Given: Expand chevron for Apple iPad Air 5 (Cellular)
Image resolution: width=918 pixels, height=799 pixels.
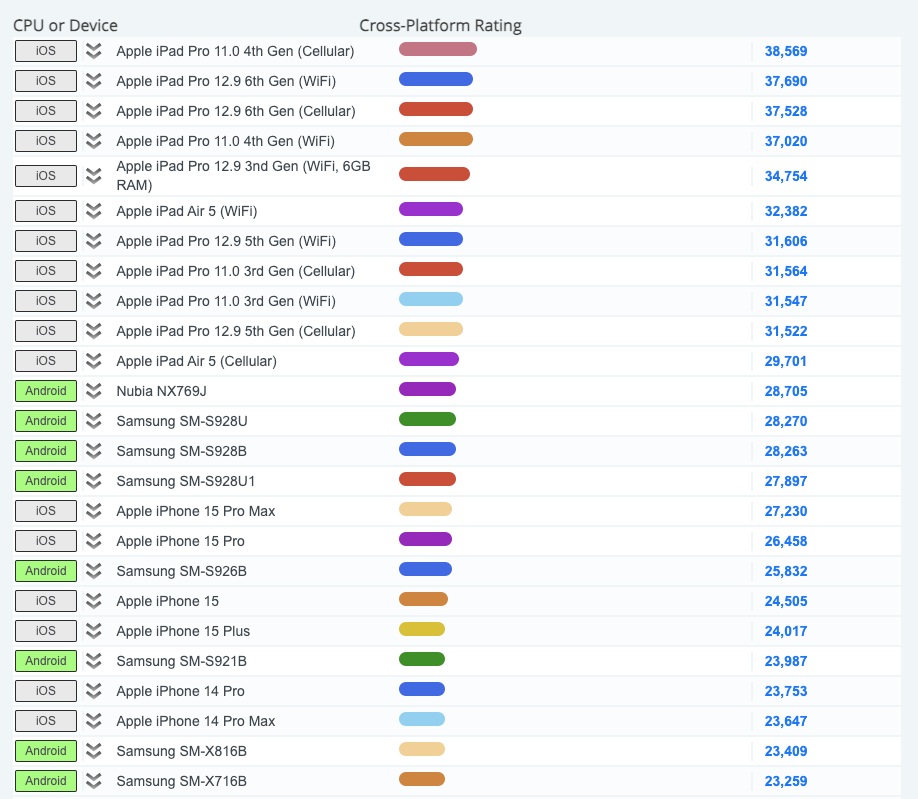Looking at the screenshot, I should pyautogui.click(x=94, y=361).
